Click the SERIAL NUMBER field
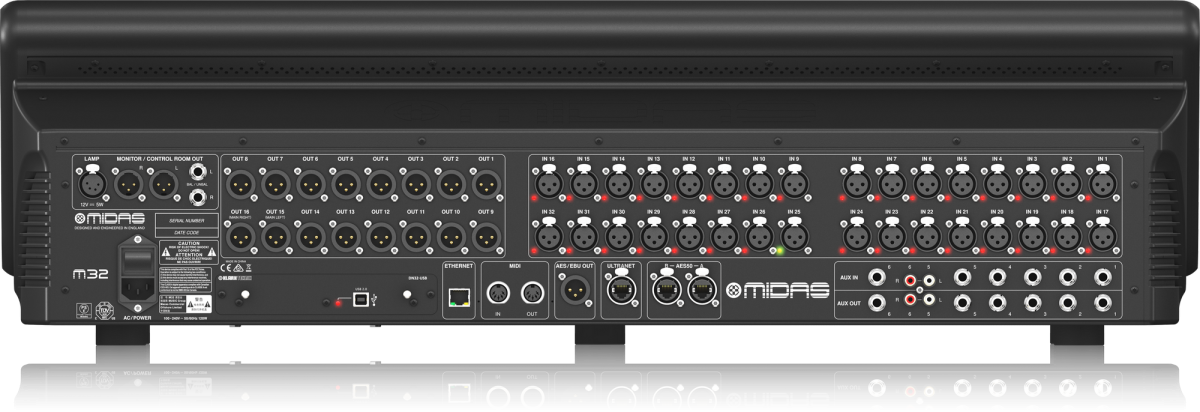 [x=187, y=220]
